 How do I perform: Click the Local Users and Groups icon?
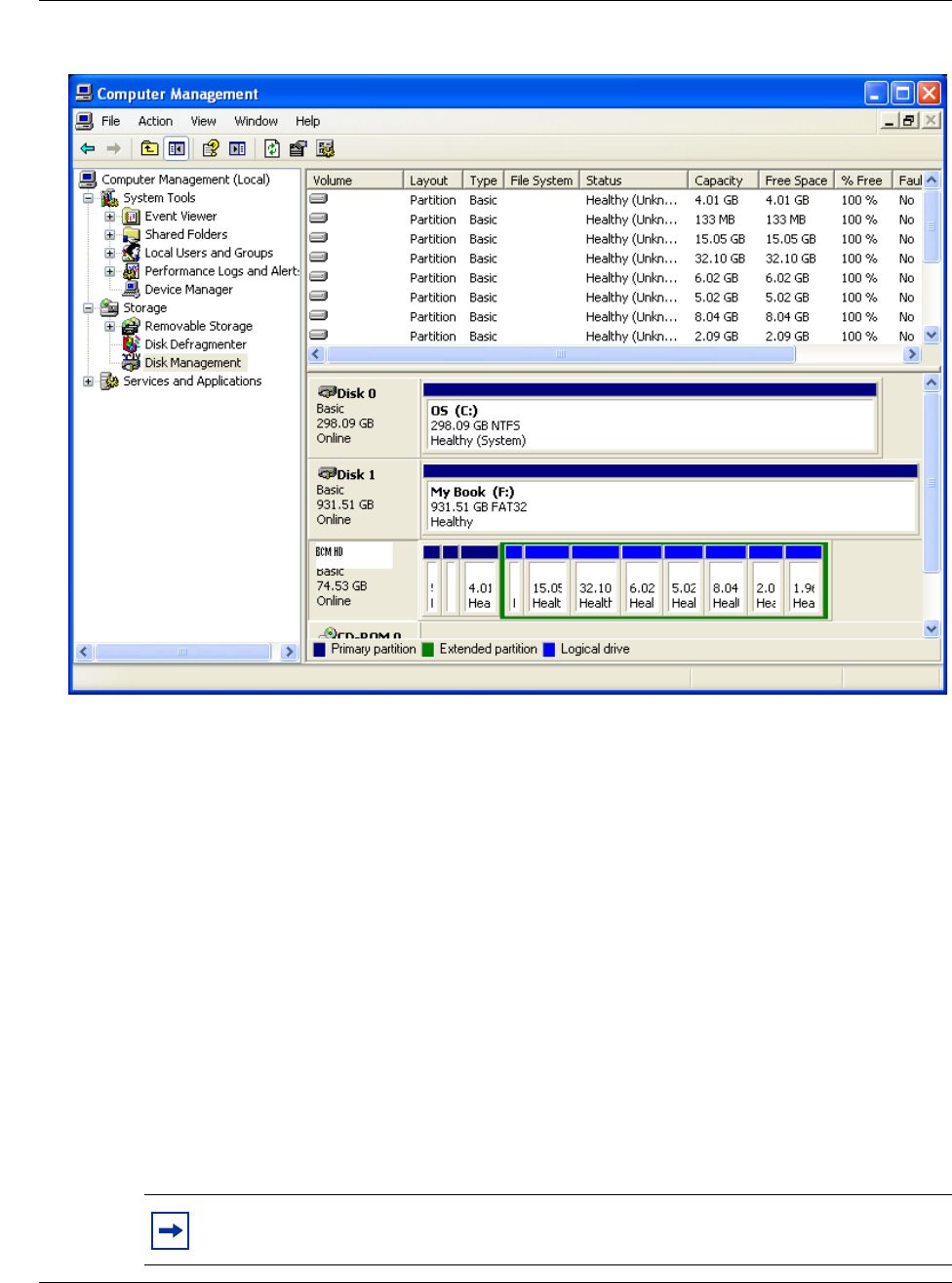(x=131, y=253)
